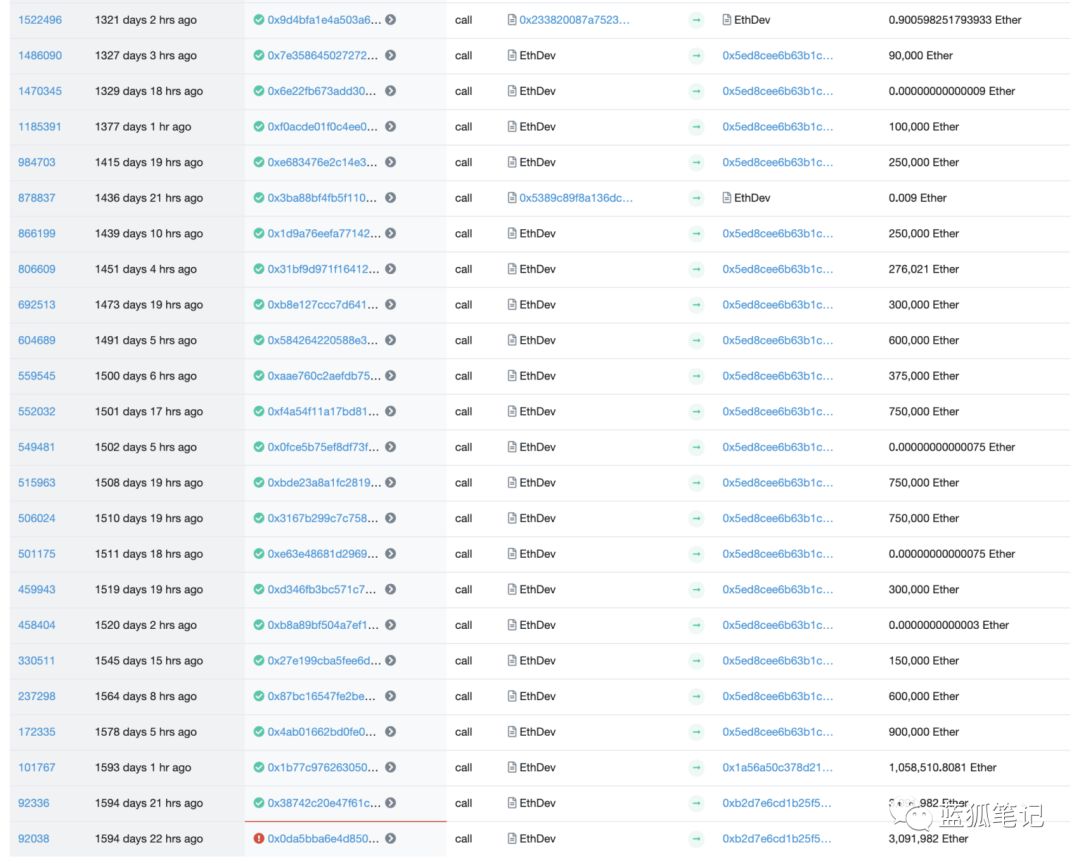Open transaction hash 0x9d4bfa1e4a503a6
Image resolution: width=1080 pixels, height=863 pixels.
(324, 20)
